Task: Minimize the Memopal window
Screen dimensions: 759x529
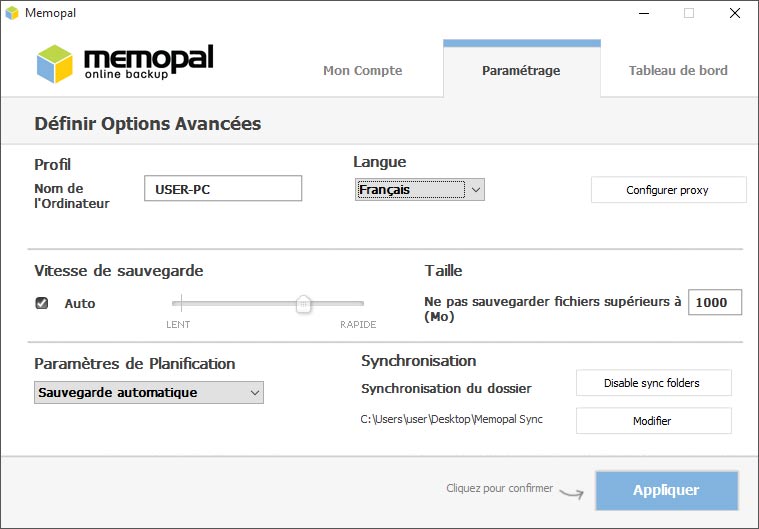Action: (x=644, y=13)
